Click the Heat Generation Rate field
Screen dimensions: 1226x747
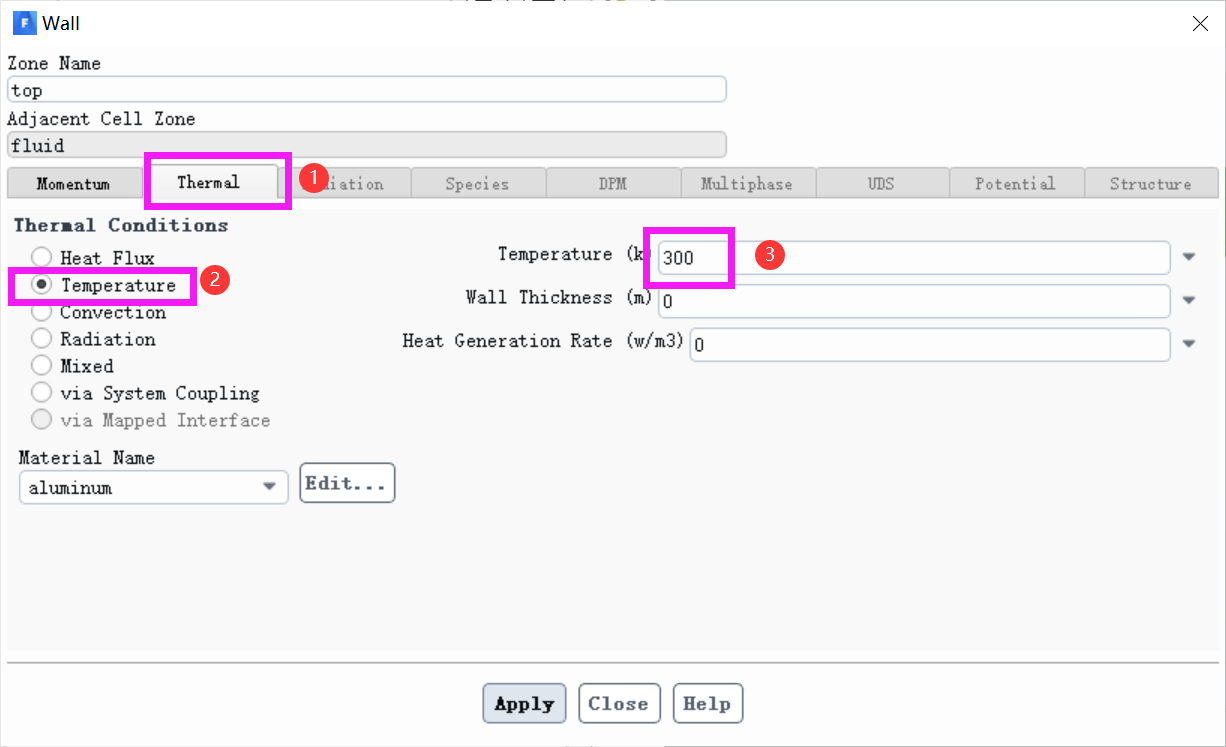click(x=929, y=344)
